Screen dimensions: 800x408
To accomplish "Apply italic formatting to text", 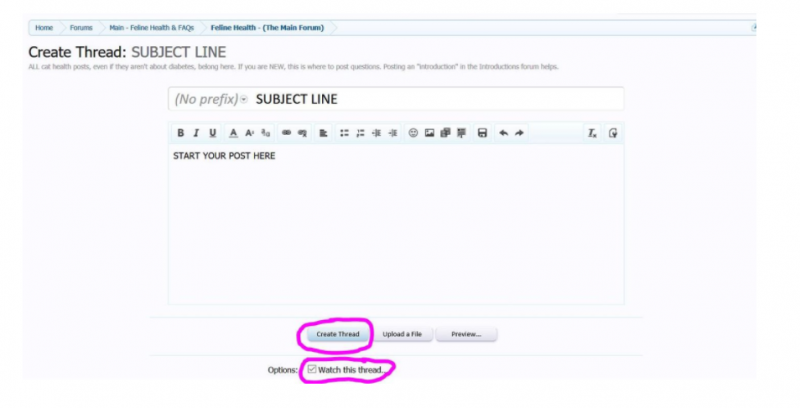I will [x=197, y=133].
